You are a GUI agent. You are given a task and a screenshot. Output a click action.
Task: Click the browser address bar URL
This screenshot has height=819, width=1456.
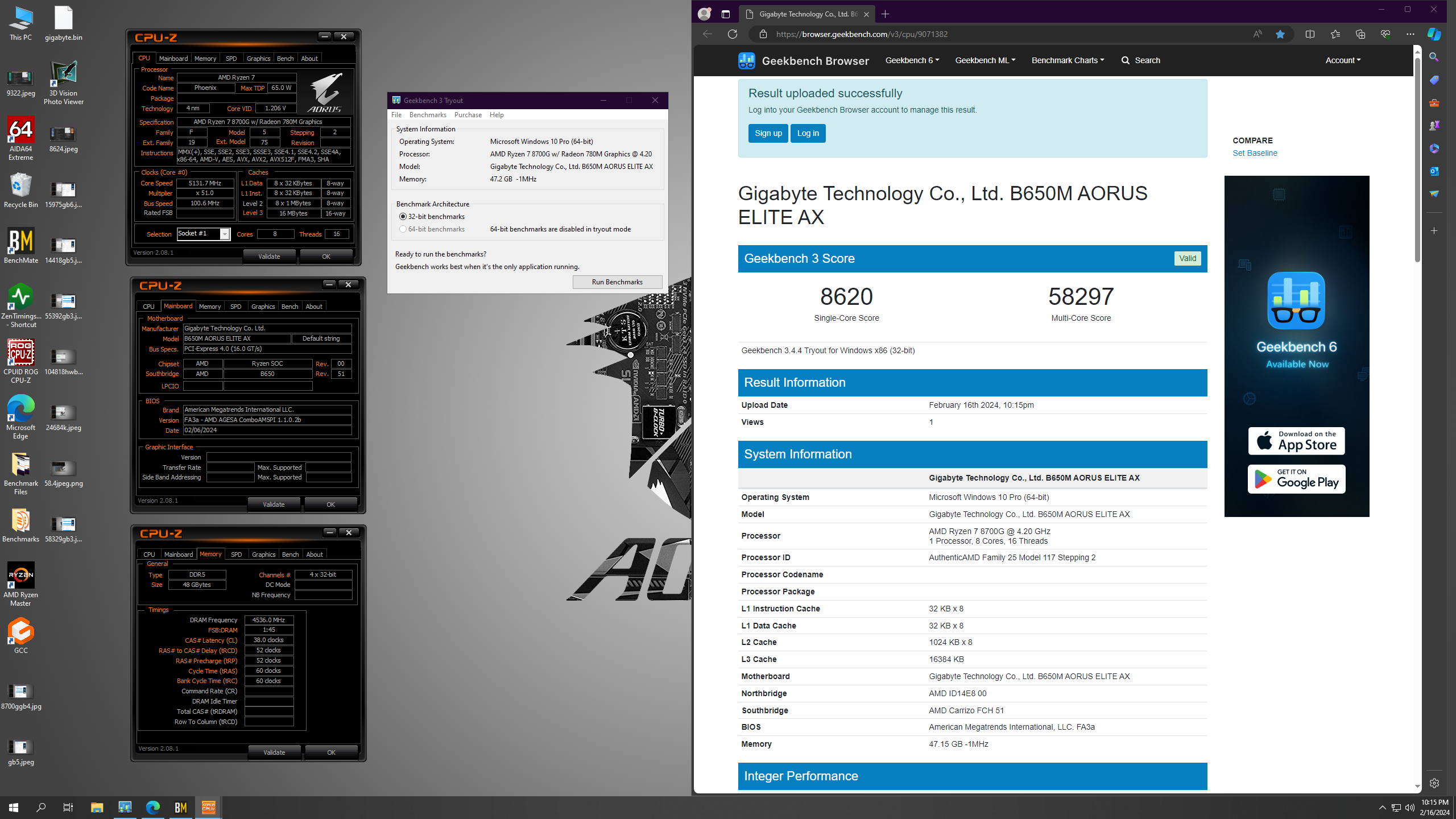click(x=862, y=34)
